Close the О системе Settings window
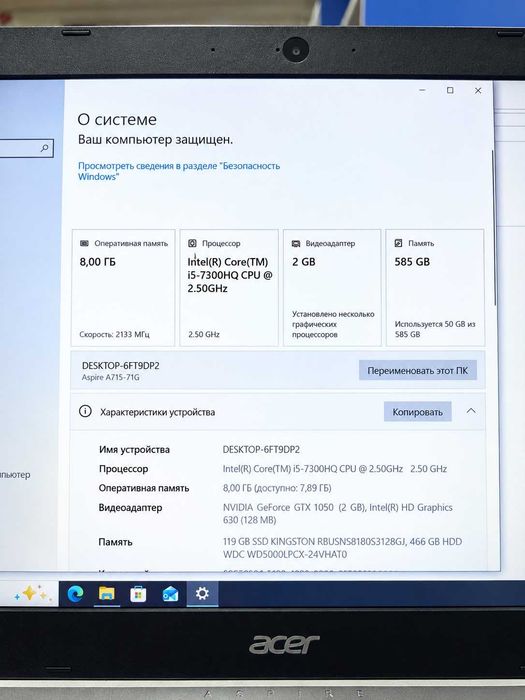525x700 pixels. (x=478, y=91)
